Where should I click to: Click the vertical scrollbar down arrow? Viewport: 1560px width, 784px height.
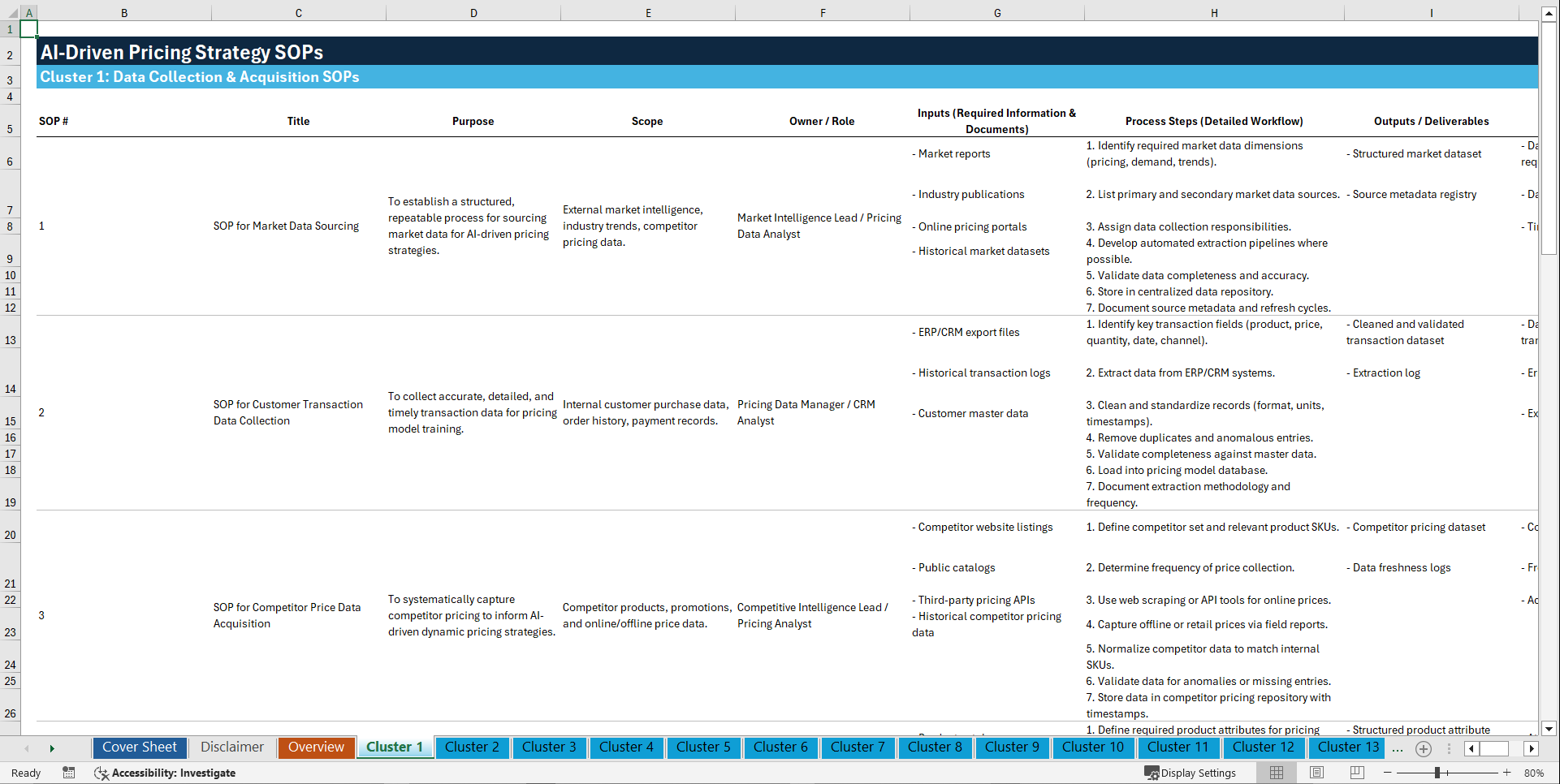[1549, 729]
